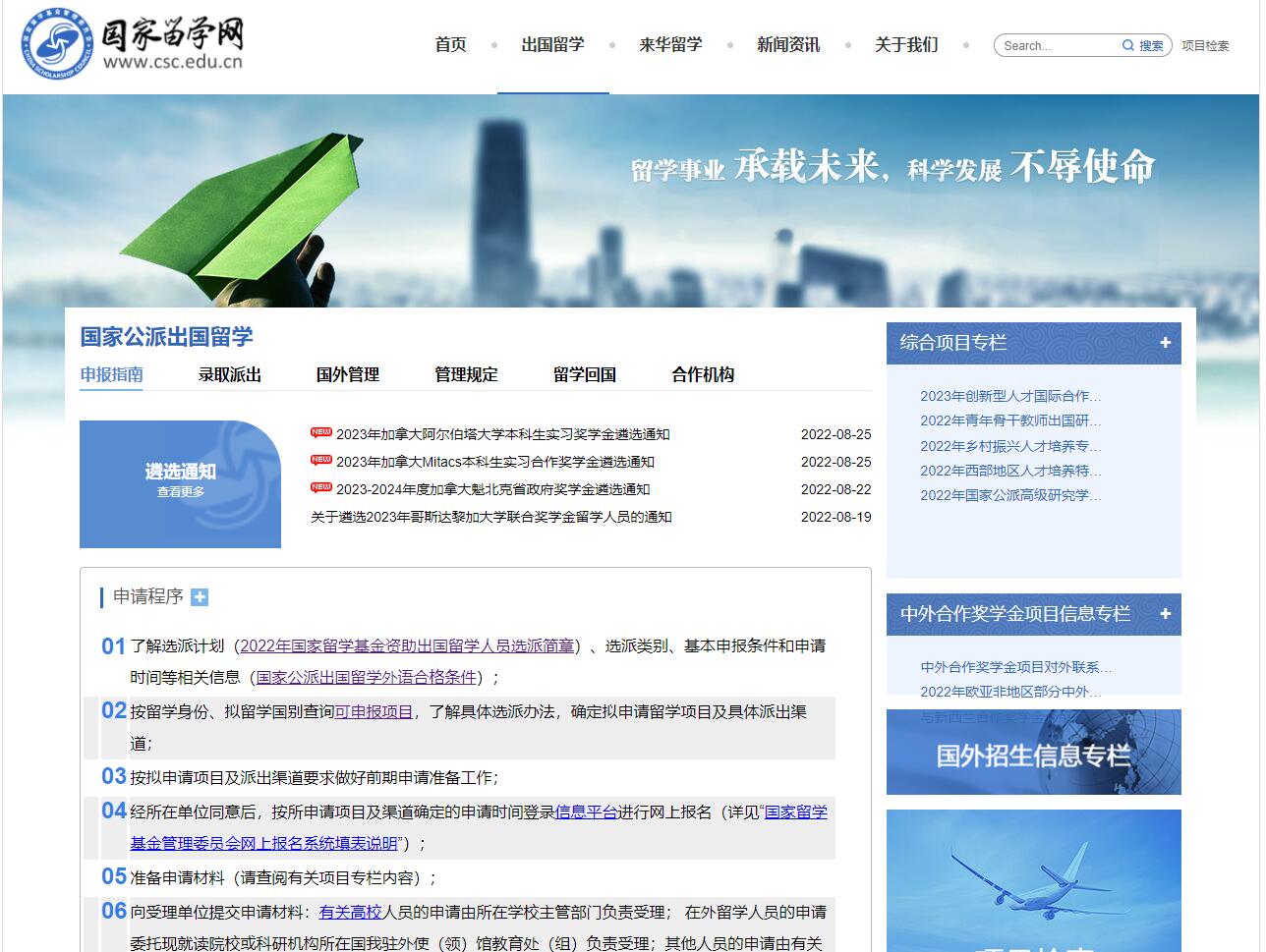1266x952 pixels.
Task: Open 2022年青年骨干教师出国研 sidebar link
Action: tap(1010, 420)
